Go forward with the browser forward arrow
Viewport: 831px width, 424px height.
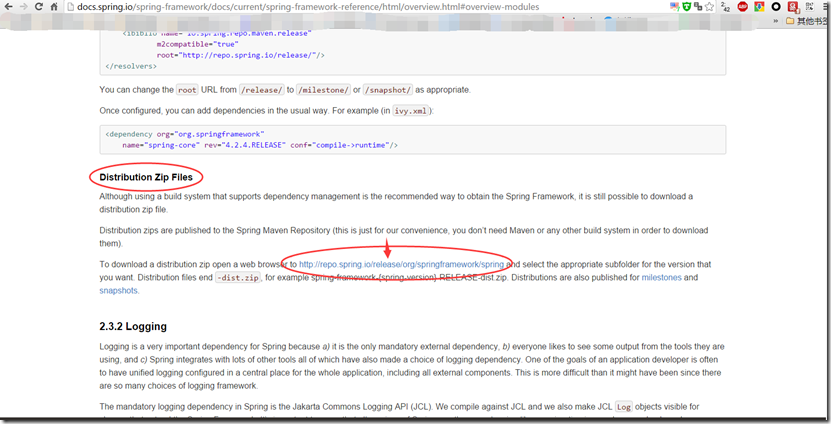point(23,7)
